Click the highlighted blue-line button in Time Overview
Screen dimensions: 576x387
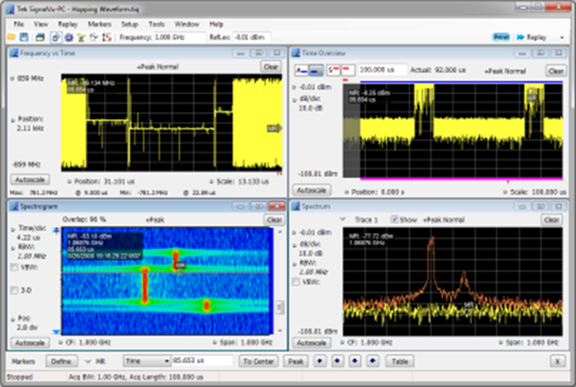pyautogui.click(x=315, y=70)
